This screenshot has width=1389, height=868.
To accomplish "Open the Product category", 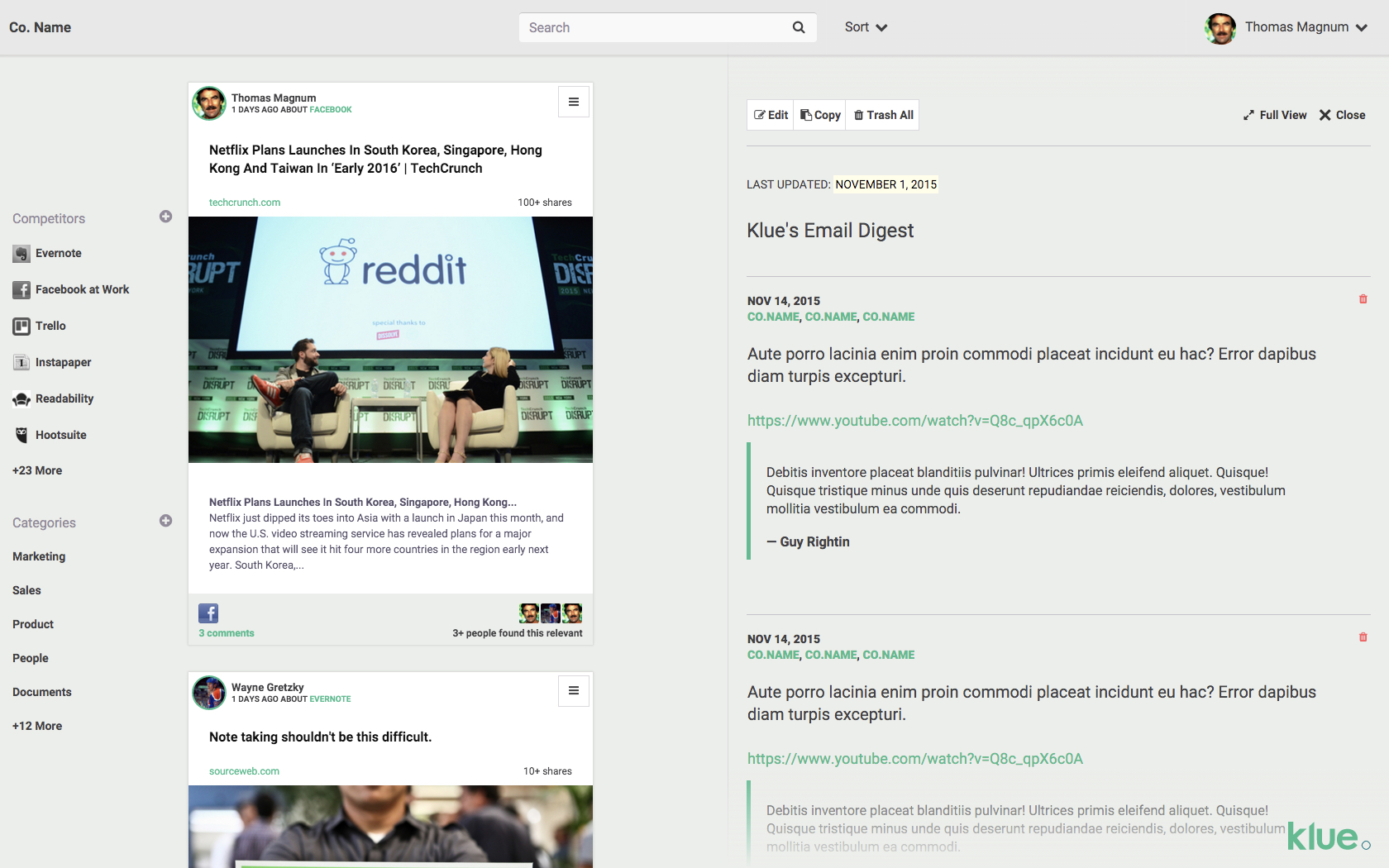I will (33, 624).
